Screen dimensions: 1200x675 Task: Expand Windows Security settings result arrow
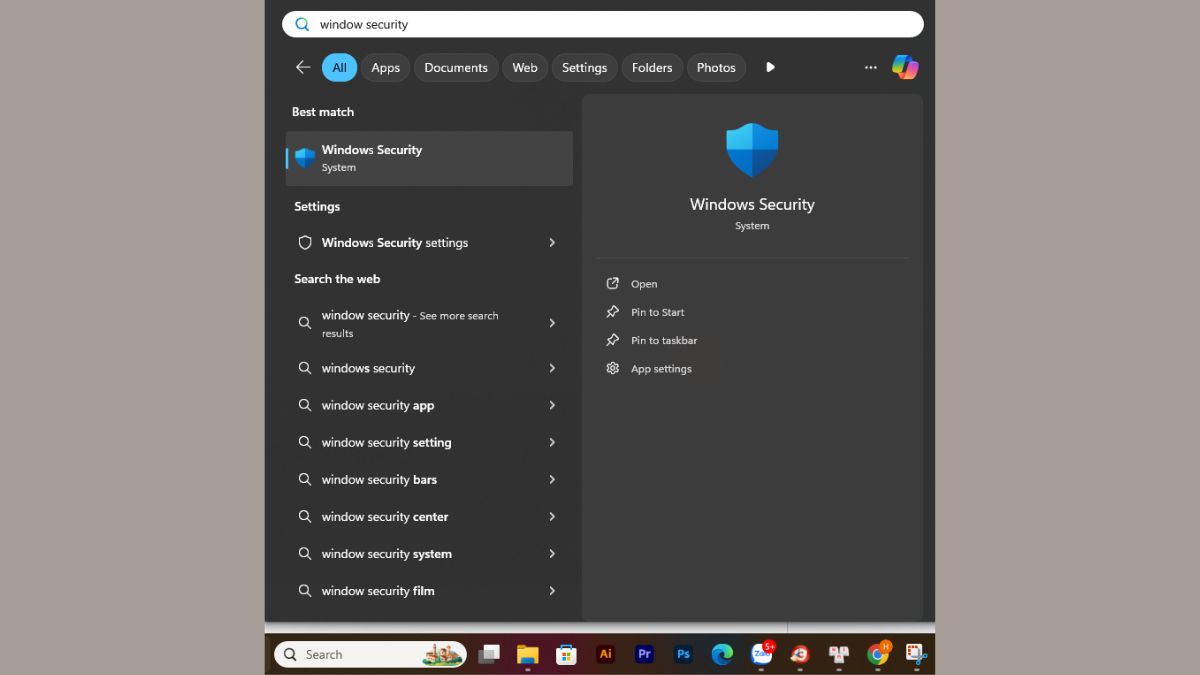coord(552,242)
